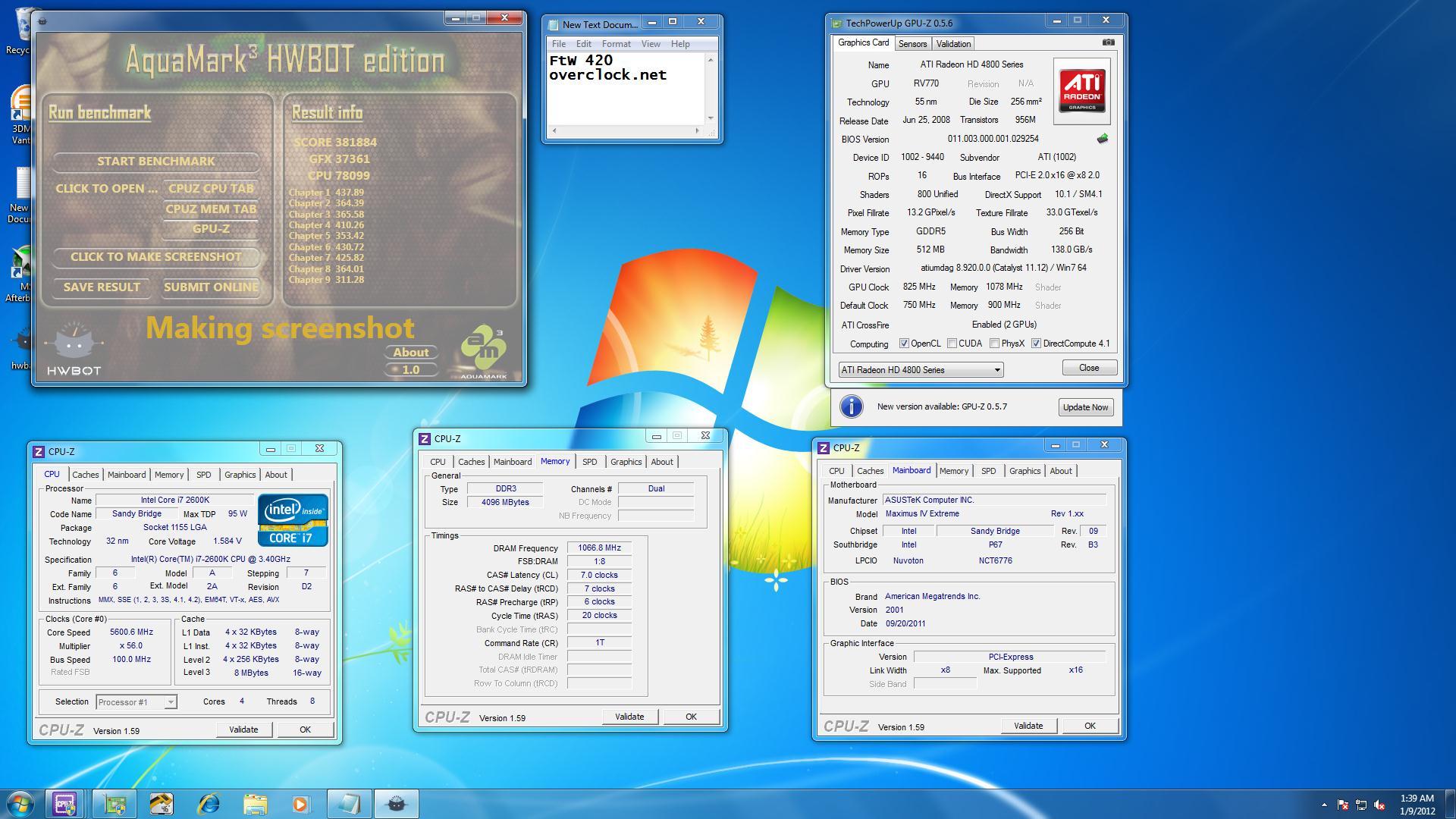Click SUBMIT ONLINE in AquaMark
Image resolution: width=1456 pixels, height=819 pixels.
(x=211, y=287)
